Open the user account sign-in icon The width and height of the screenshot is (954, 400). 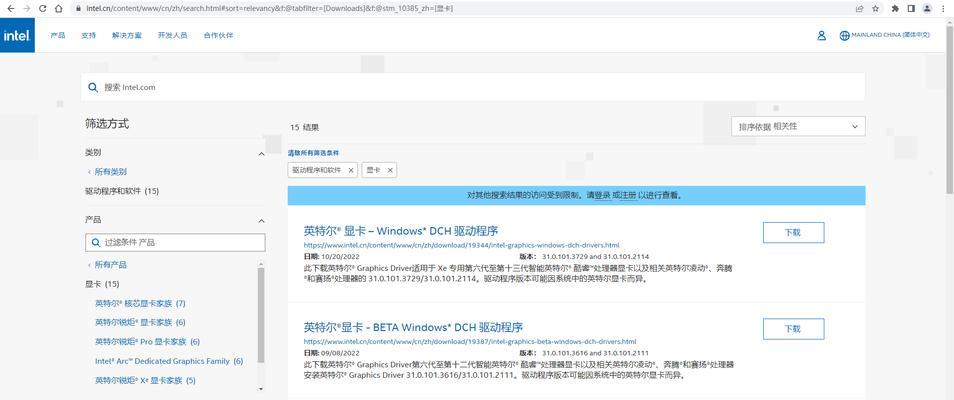[821, 35]
